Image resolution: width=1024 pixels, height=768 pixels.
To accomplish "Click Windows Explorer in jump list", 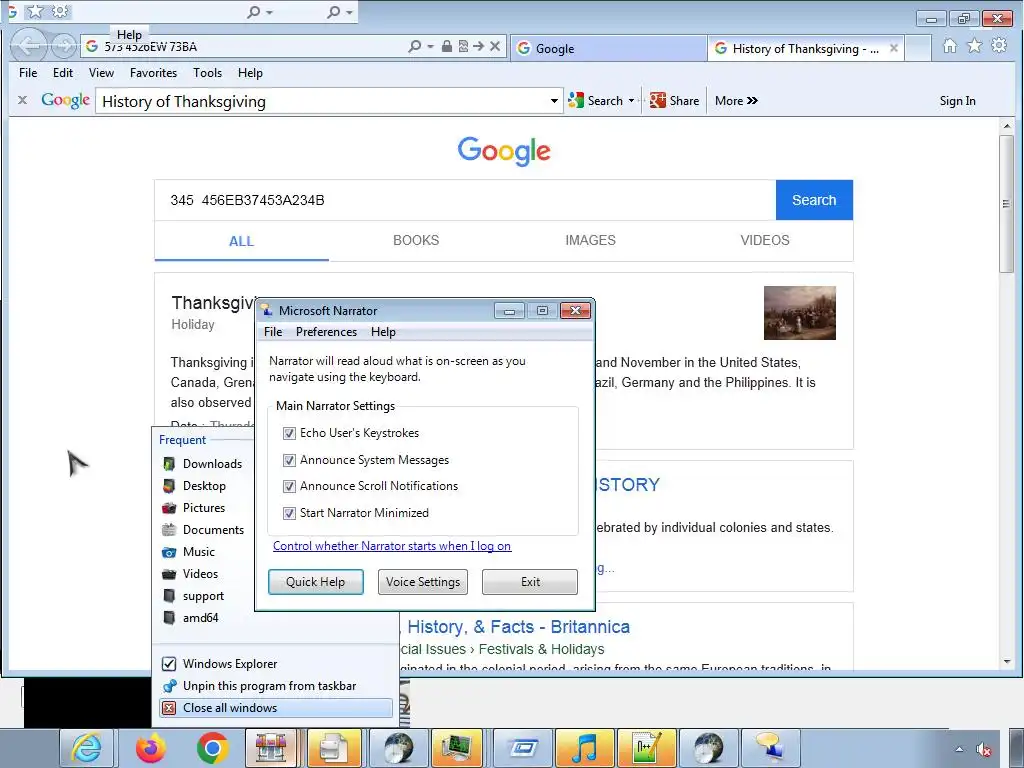I will [x=276, y=664].
